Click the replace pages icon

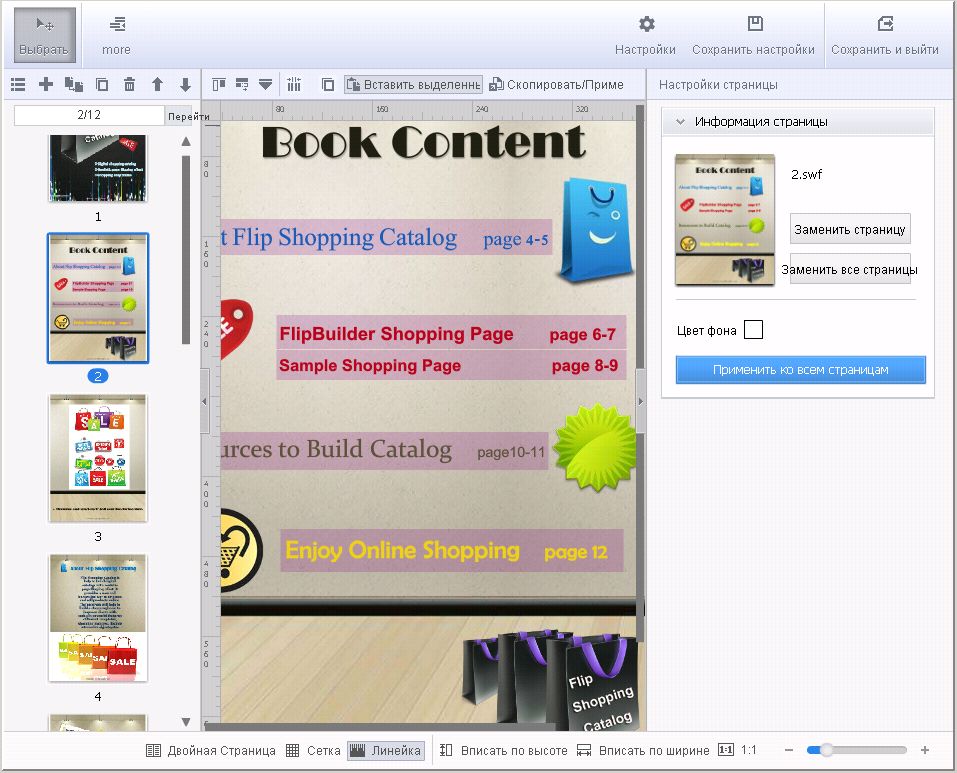pyautogui.click(x=74, y=84)
